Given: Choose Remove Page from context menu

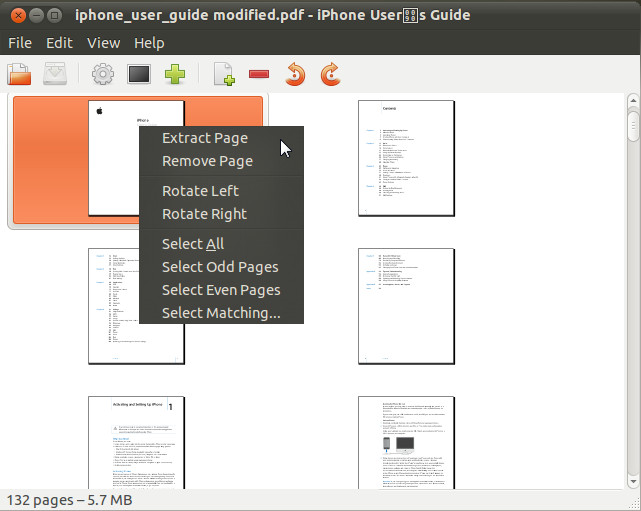Looking at the screenshot, I should click(221, 161).
